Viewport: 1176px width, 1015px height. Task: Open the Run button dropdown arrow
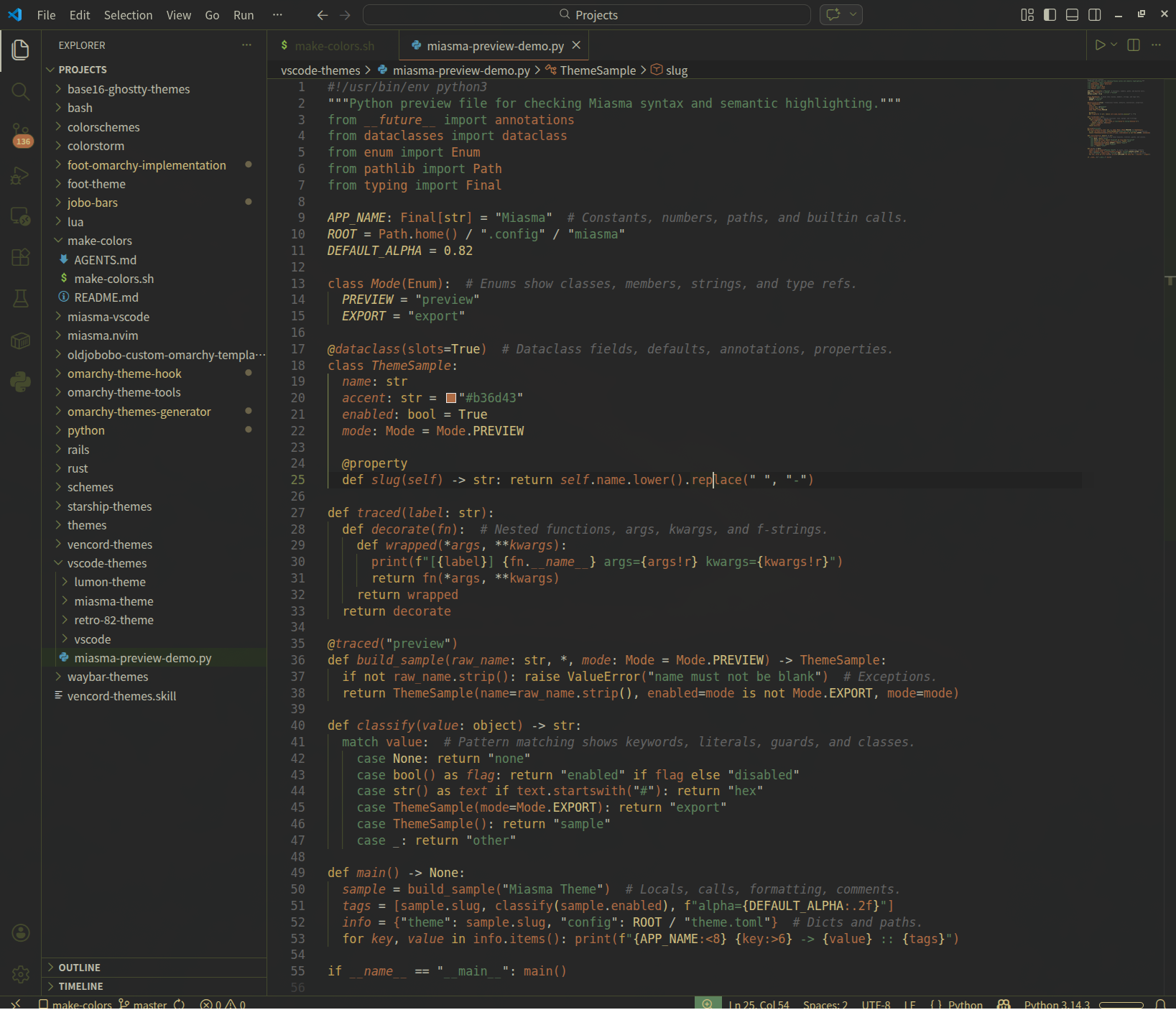tap(1114, 45)
